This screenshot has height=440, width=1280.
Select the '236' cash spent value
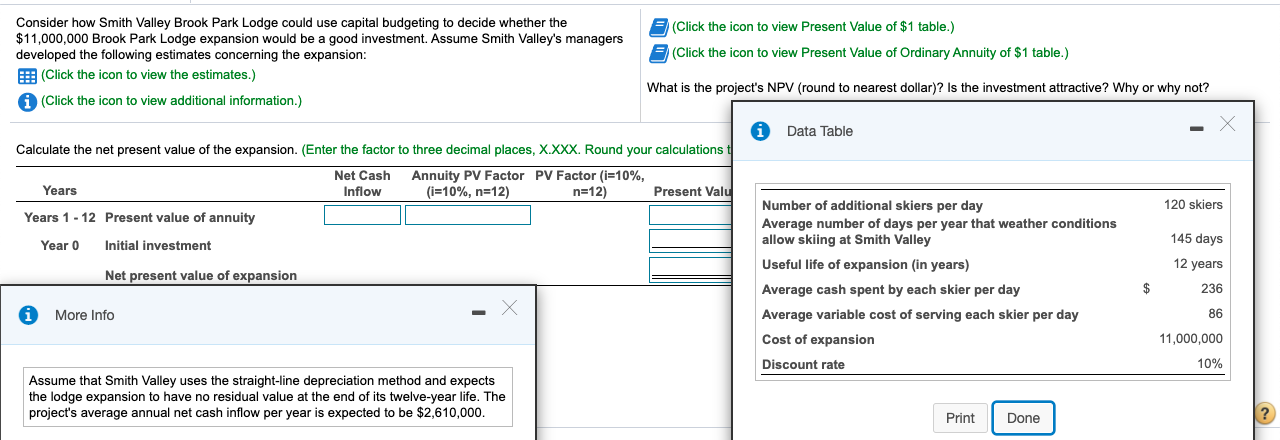[1212, 289]
